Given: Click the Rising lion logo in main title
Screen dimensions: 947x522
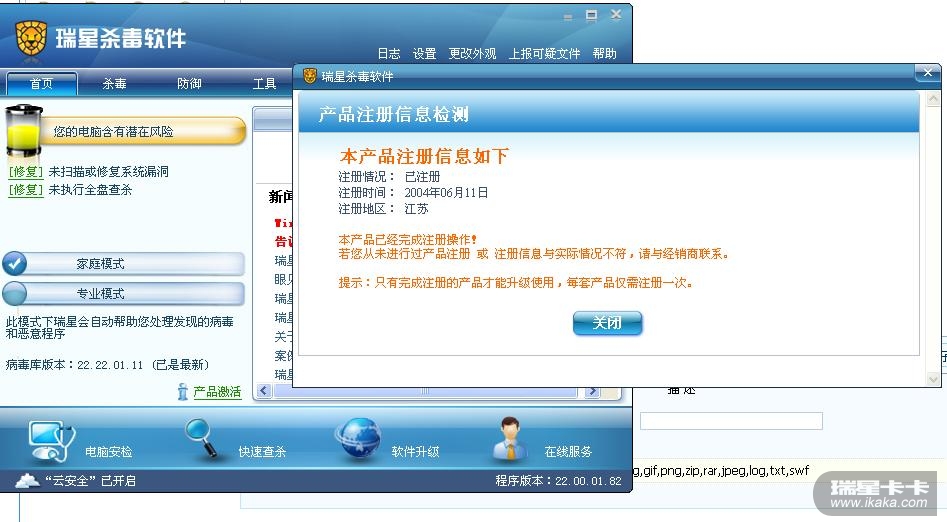Looking at the screenshot, I should coord(31,39).
